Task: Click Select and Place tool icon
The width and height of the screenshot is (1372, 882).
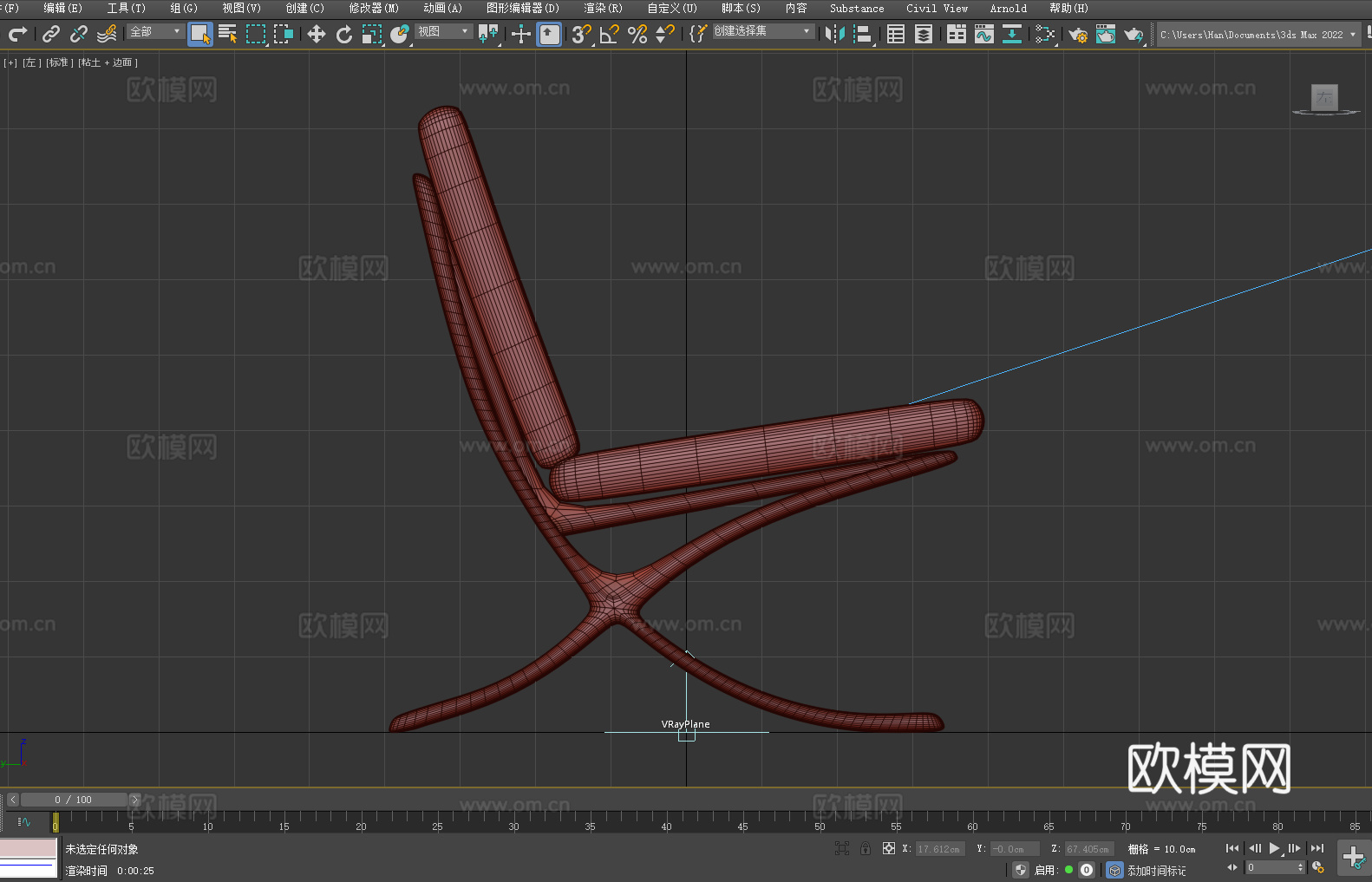Action: (400, 34)
